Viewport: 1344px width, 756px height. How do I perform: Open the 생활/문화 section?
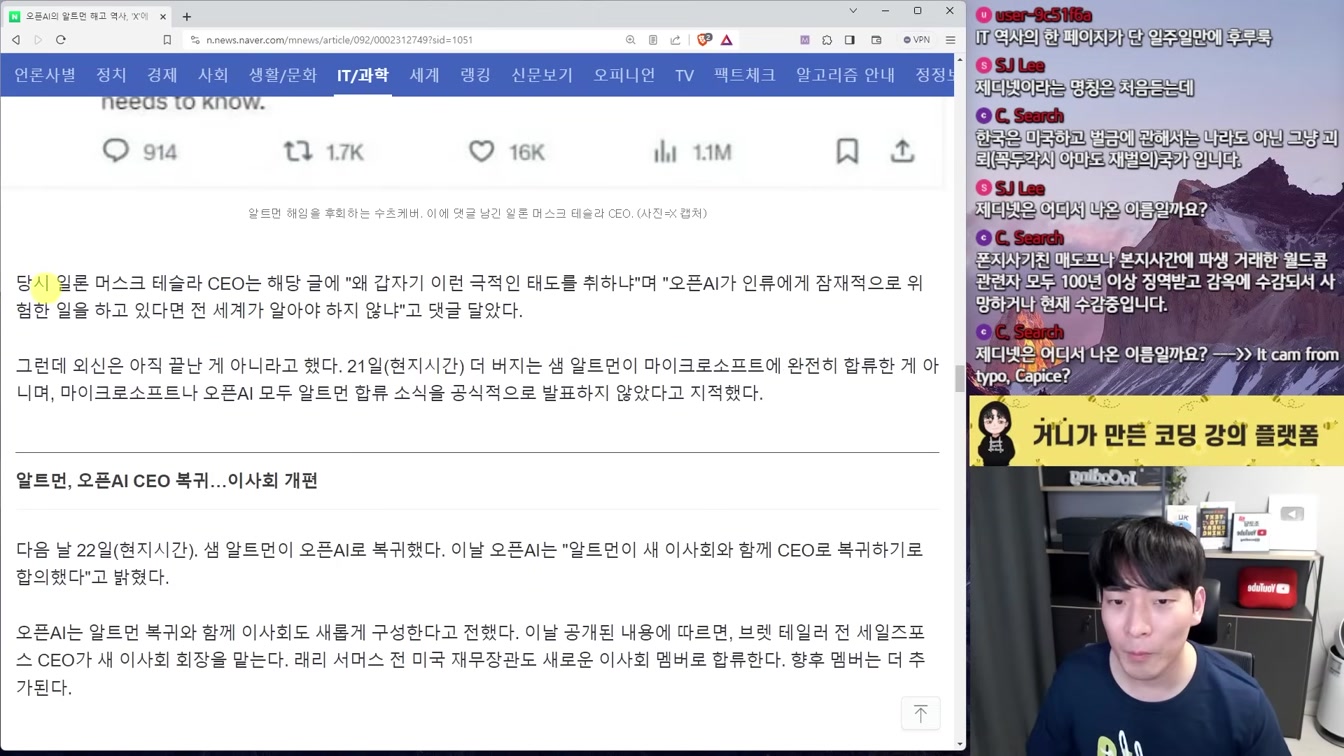click(283, 75)
